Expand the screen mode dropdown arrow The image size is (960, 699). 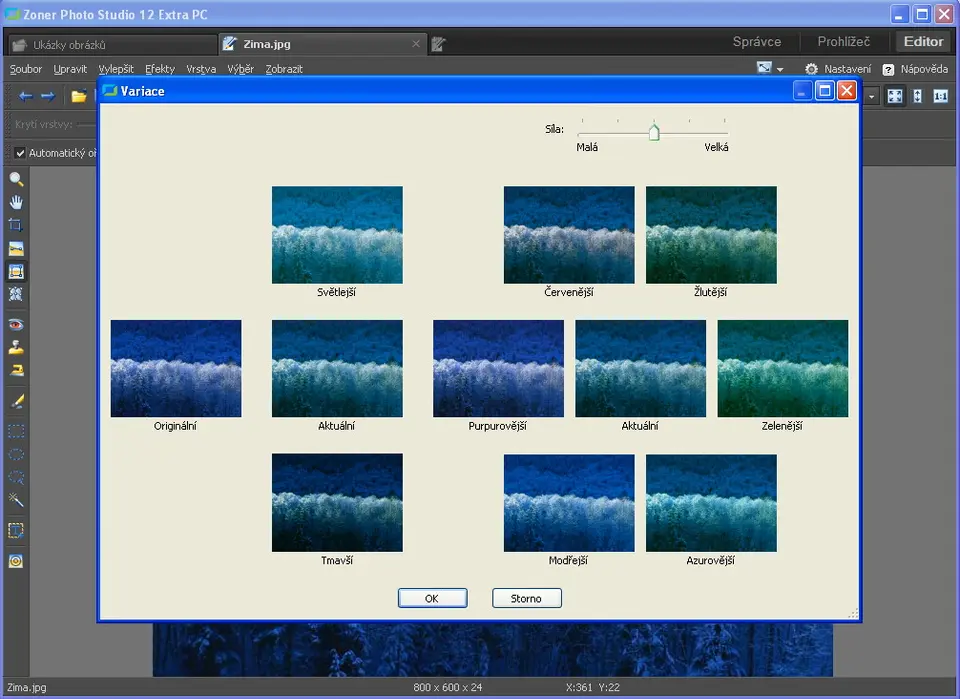pos(780,70)
